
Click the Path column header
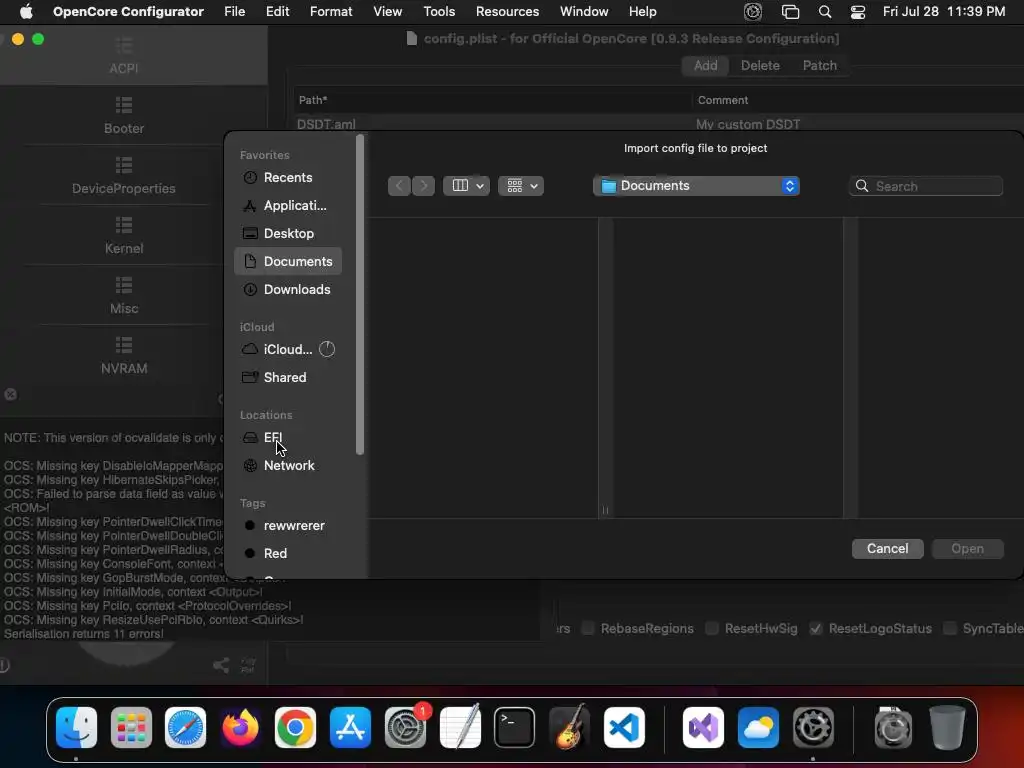click(x=492, y=100)
